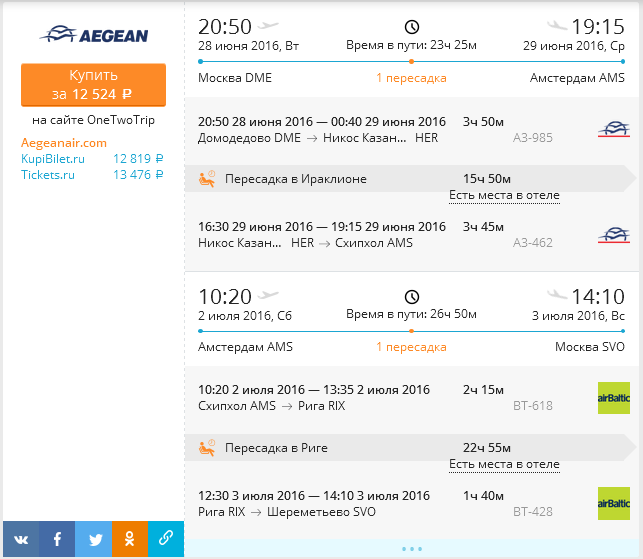Open the Aegeanair.com offer link
The image size is (643, 559).
click(64, 143)
